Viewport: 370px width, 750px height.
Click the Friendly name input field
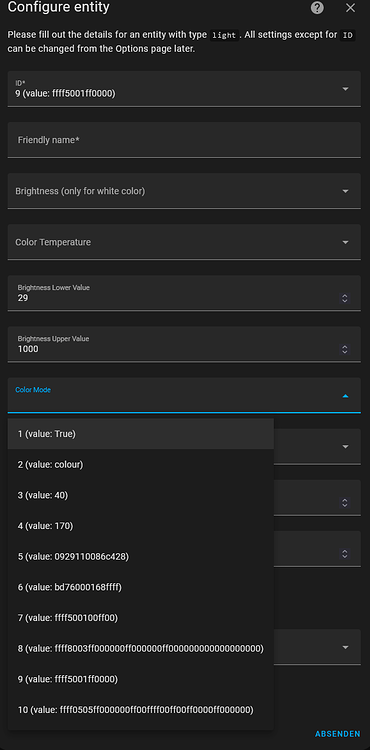[x=184, y=140]
